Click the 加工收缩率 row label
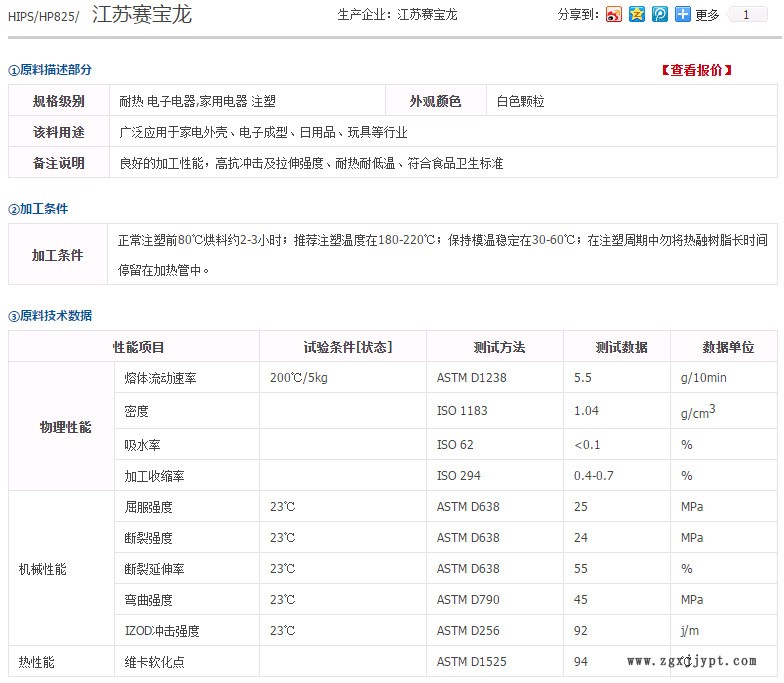The width and height of the screenshot is (784, 683). (x=154, y=476)
